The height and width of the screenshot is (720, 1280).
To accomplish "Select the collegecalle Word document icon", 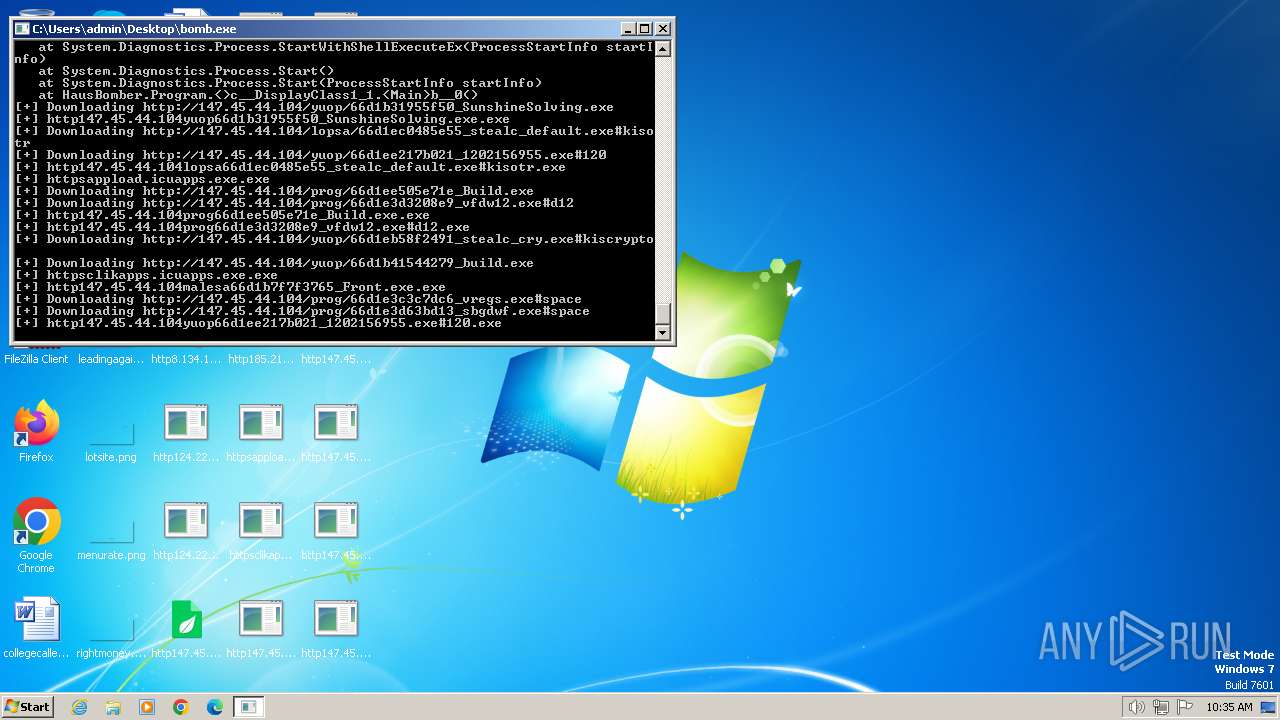I will [37, 628].
